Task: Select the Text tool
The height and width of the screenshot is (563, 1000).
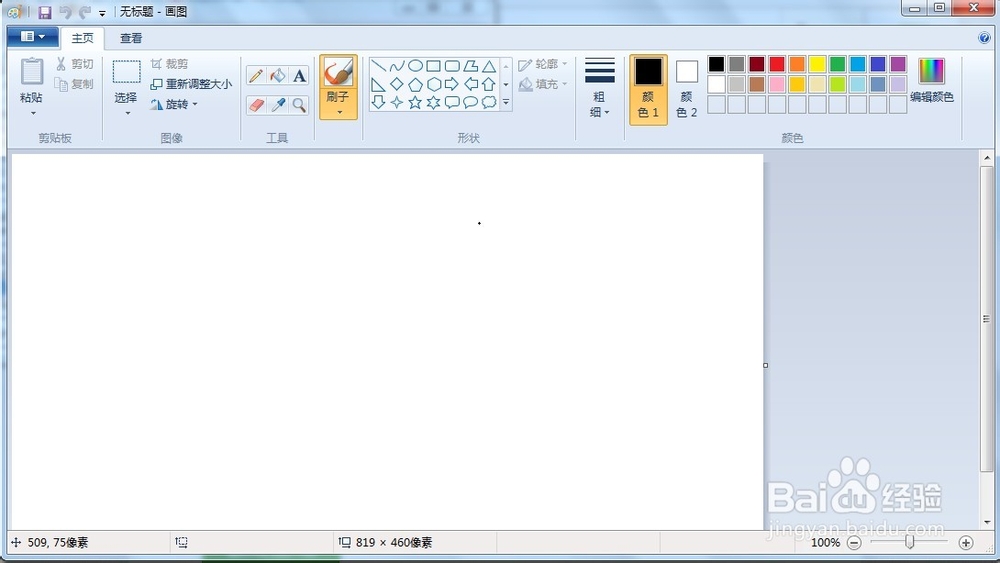Action: click(x=299, y=76)
